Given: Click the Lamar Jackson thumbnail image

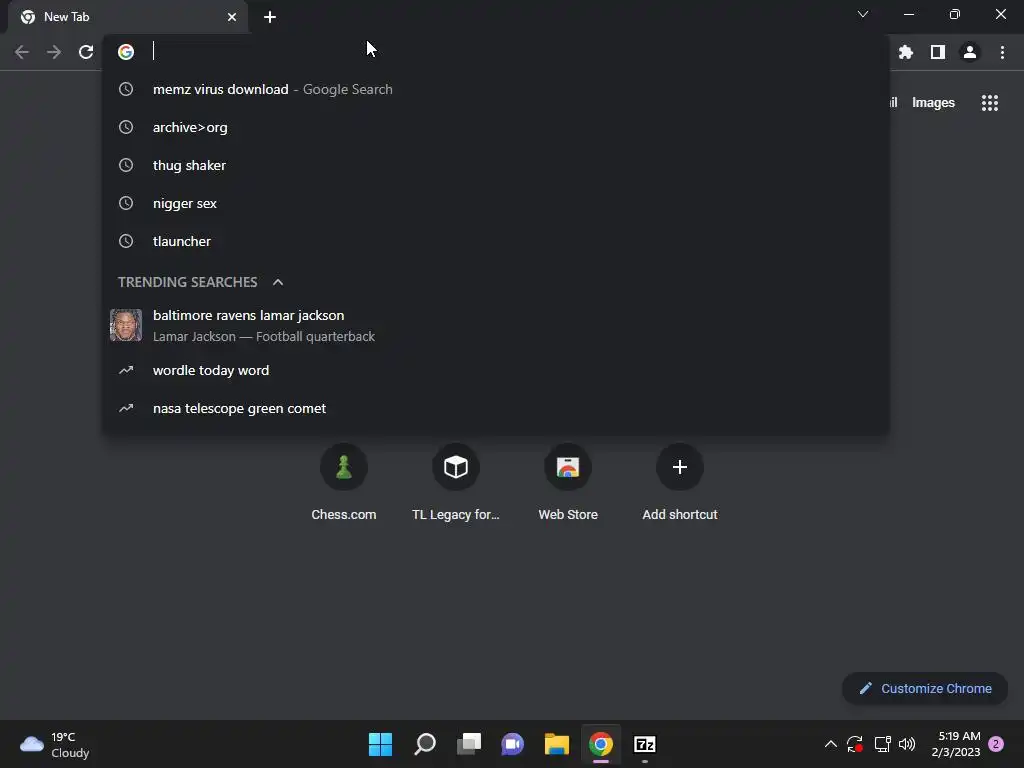Looking at the screenshot, I should click(126, 325).
